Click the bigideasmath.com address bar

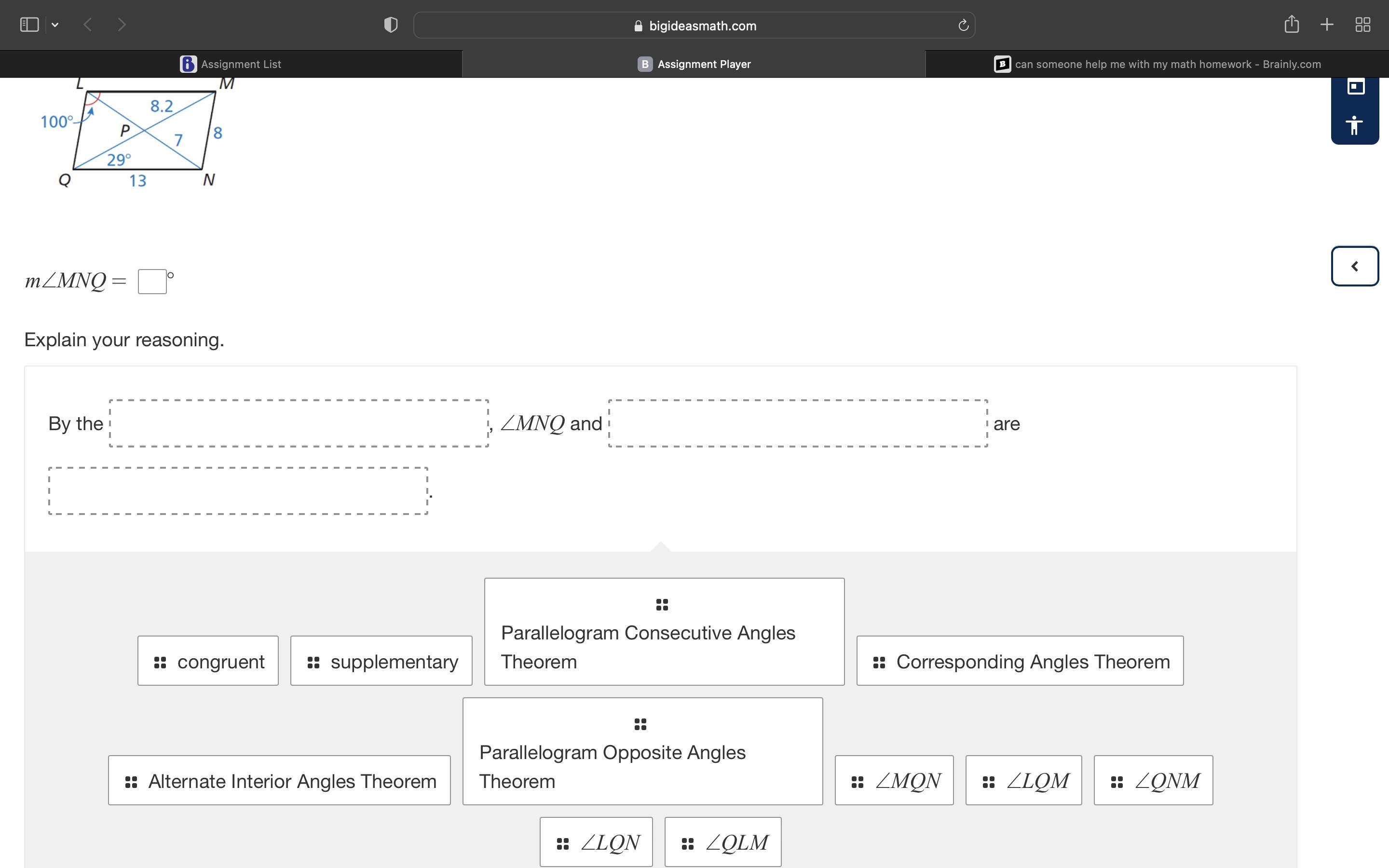[694, 26]
